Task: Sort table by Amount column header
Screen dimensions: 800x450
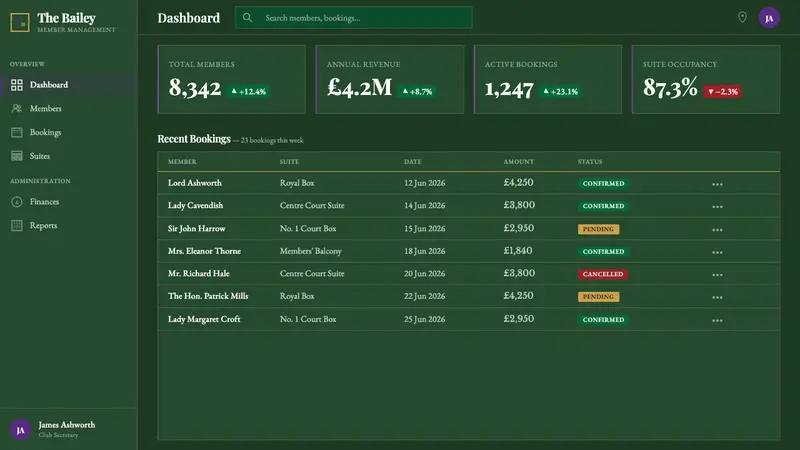Action: point(519,161)
